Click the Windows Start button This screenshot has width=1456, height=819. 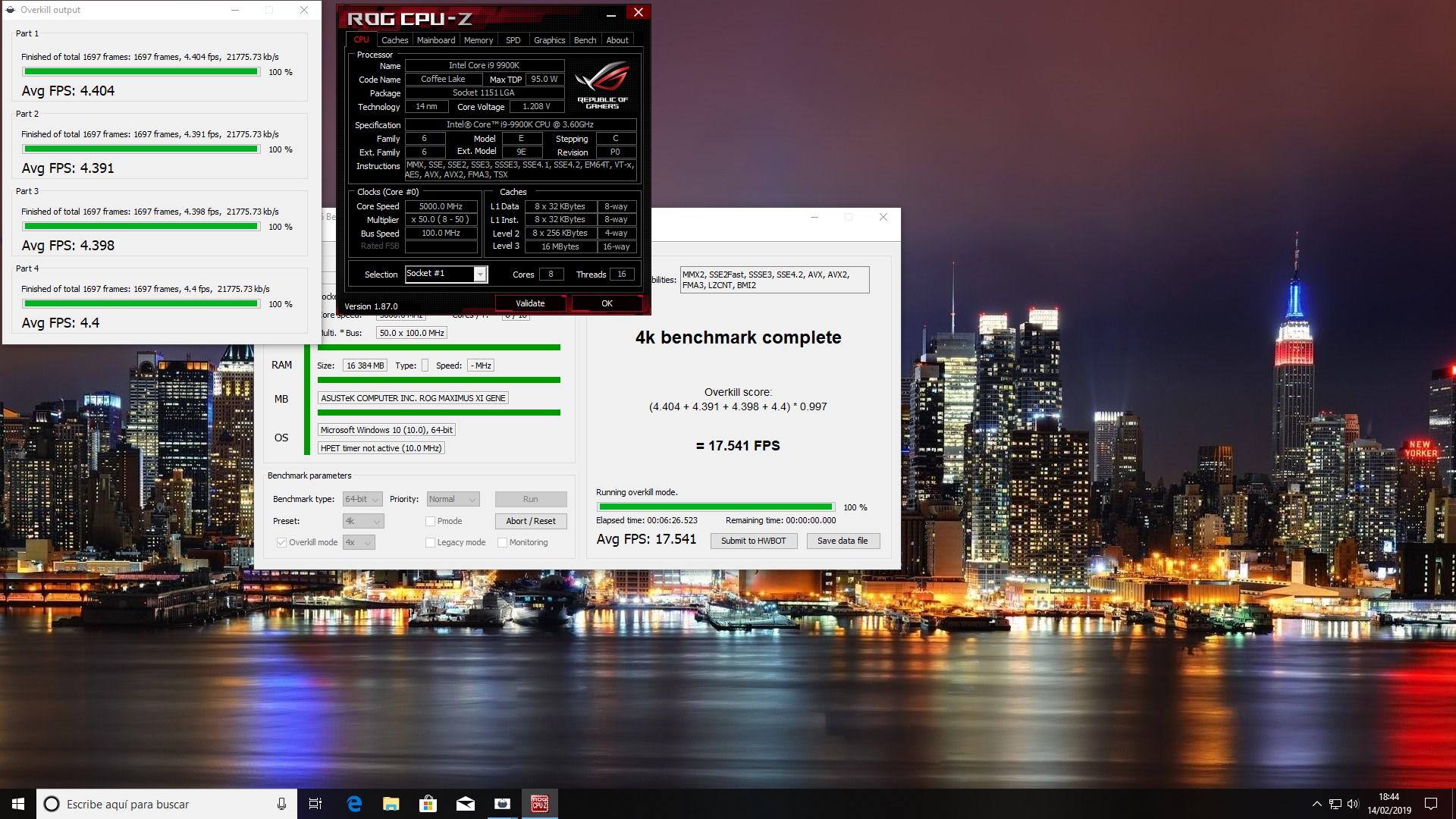pyautogui.click(x=18, y=804)
